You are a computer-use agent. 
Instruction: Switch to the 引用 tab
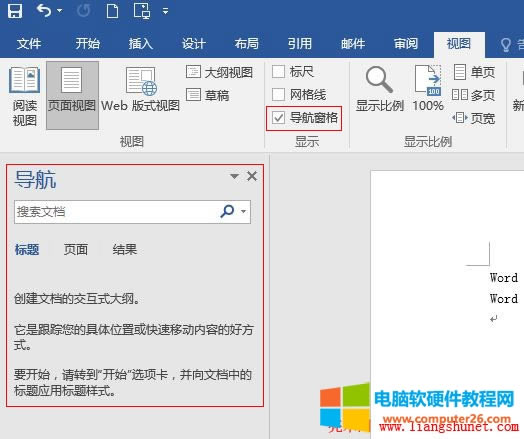click(x=300, y=44)
